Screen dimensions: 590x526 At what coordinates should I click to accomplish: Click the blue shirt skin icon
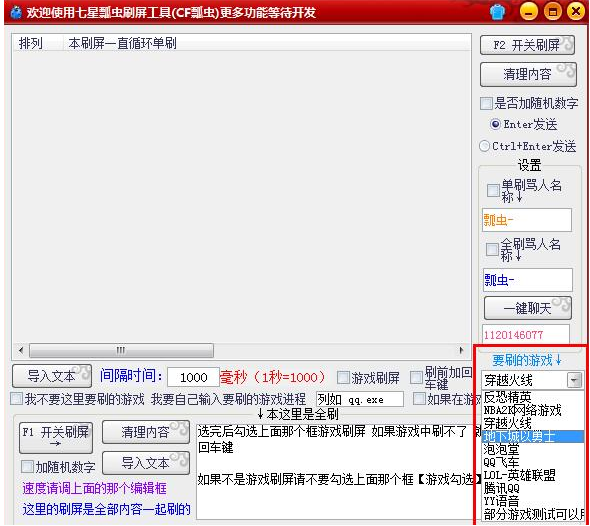(497, 12)
